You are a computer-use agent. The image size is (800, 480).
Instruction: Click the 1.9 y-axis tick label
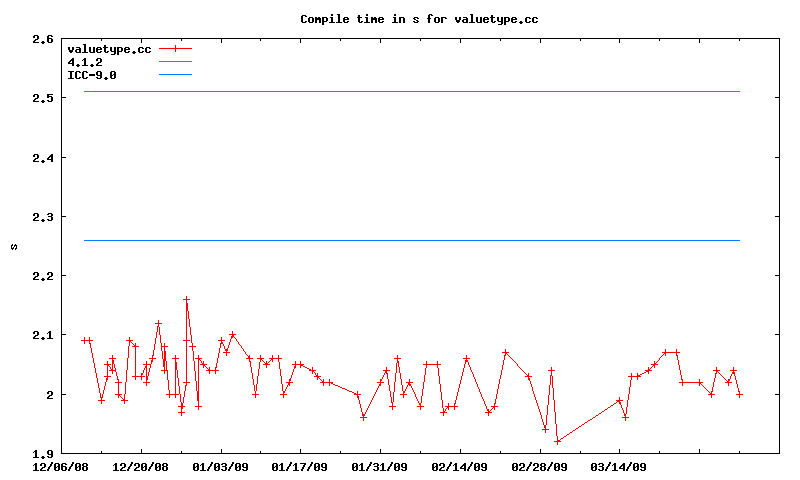click(41, 454)
